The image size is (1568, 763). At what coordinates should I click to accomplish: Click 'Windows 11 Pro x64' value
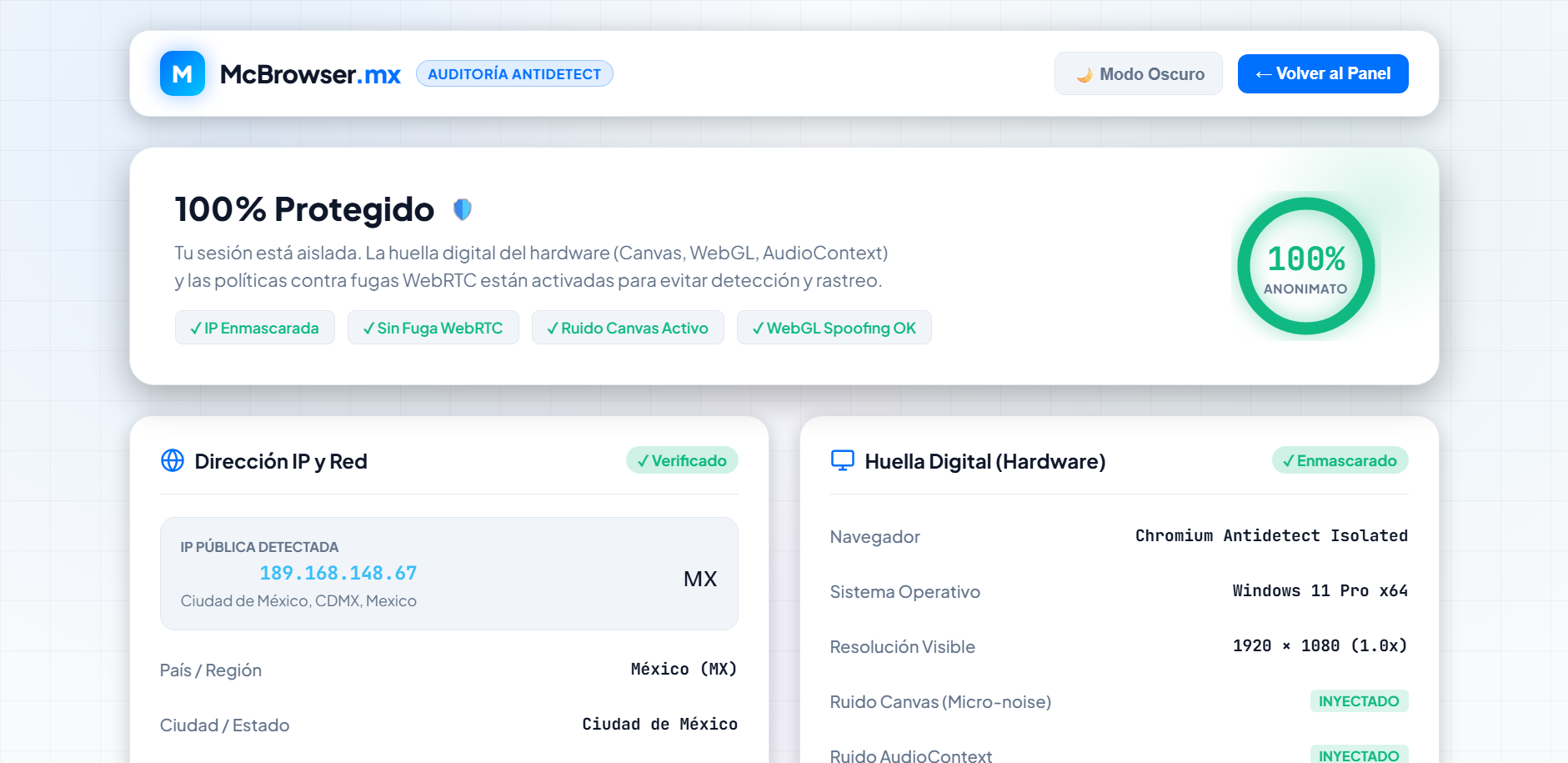tap(1320, 590)
